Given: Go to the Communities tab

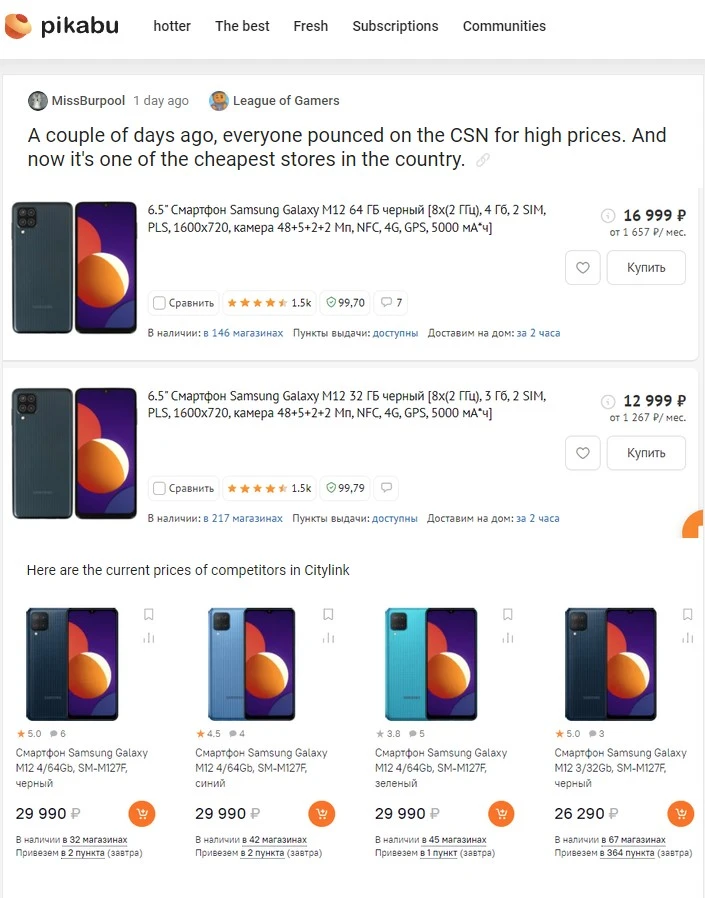Looking at the screenshot, I should [504, 26].
